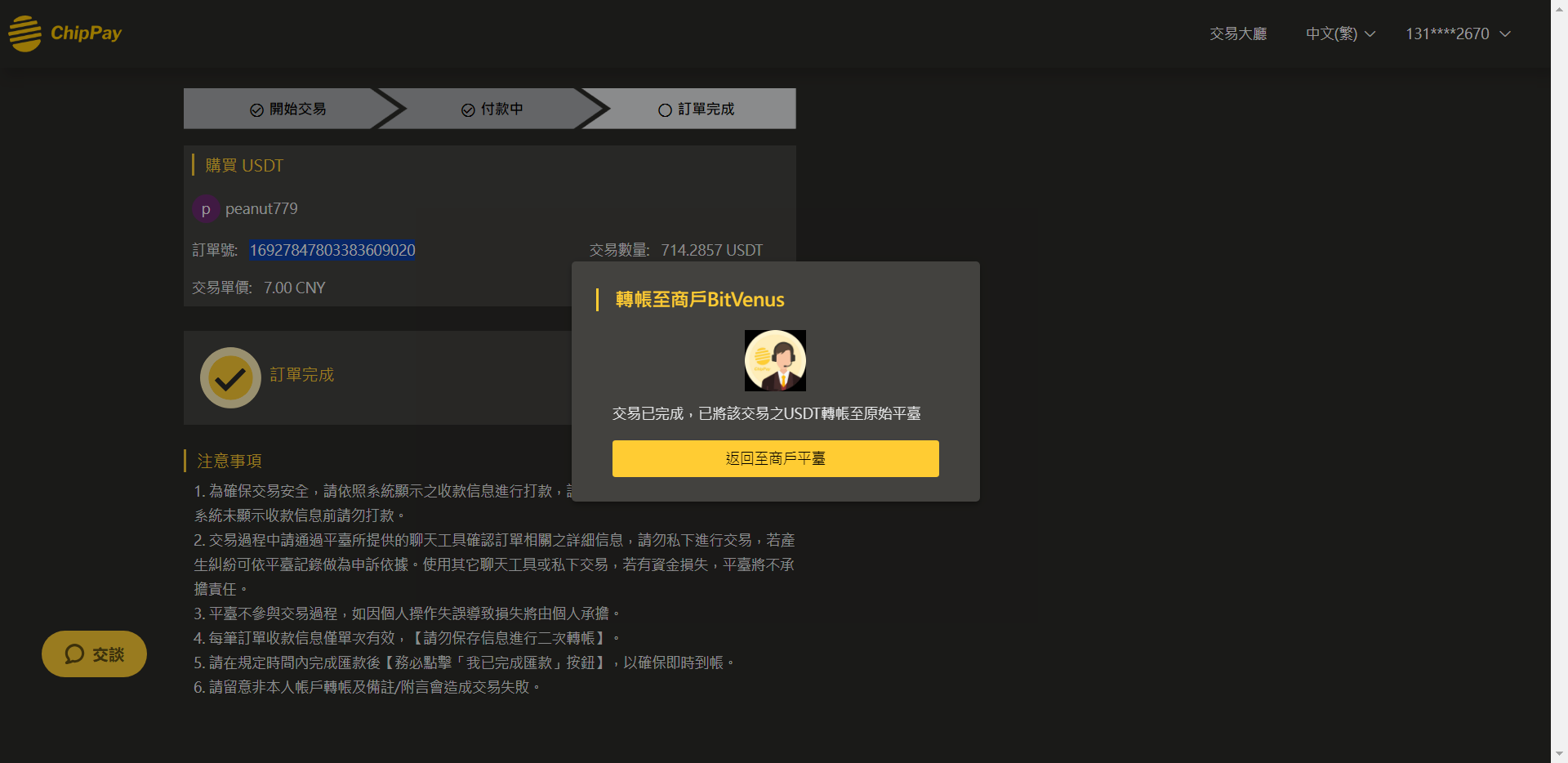
Task: Click notice item 4 about single-use payment info
Action: (407, 638)
